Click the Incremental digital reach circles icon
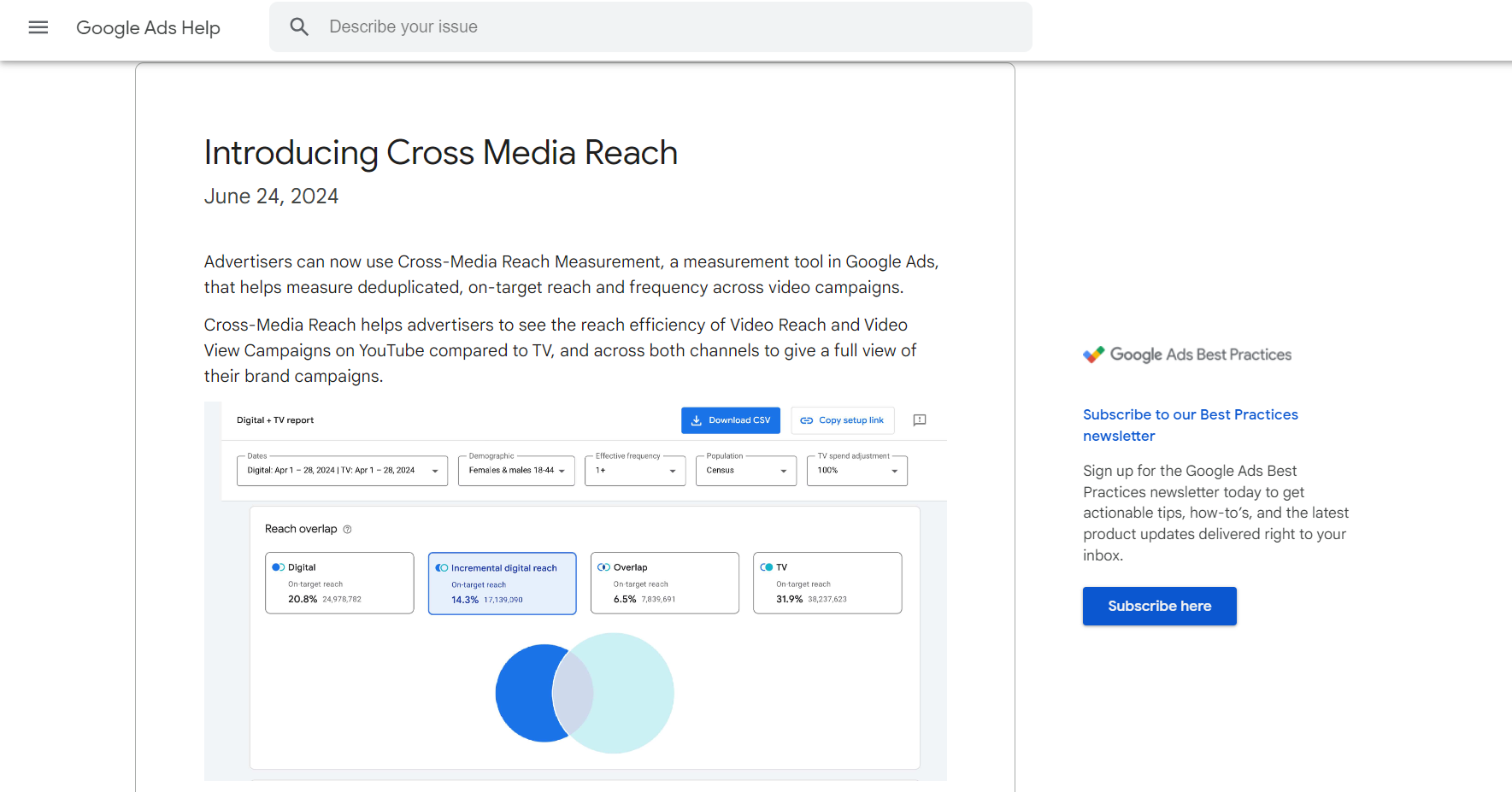 coord(442,567)
